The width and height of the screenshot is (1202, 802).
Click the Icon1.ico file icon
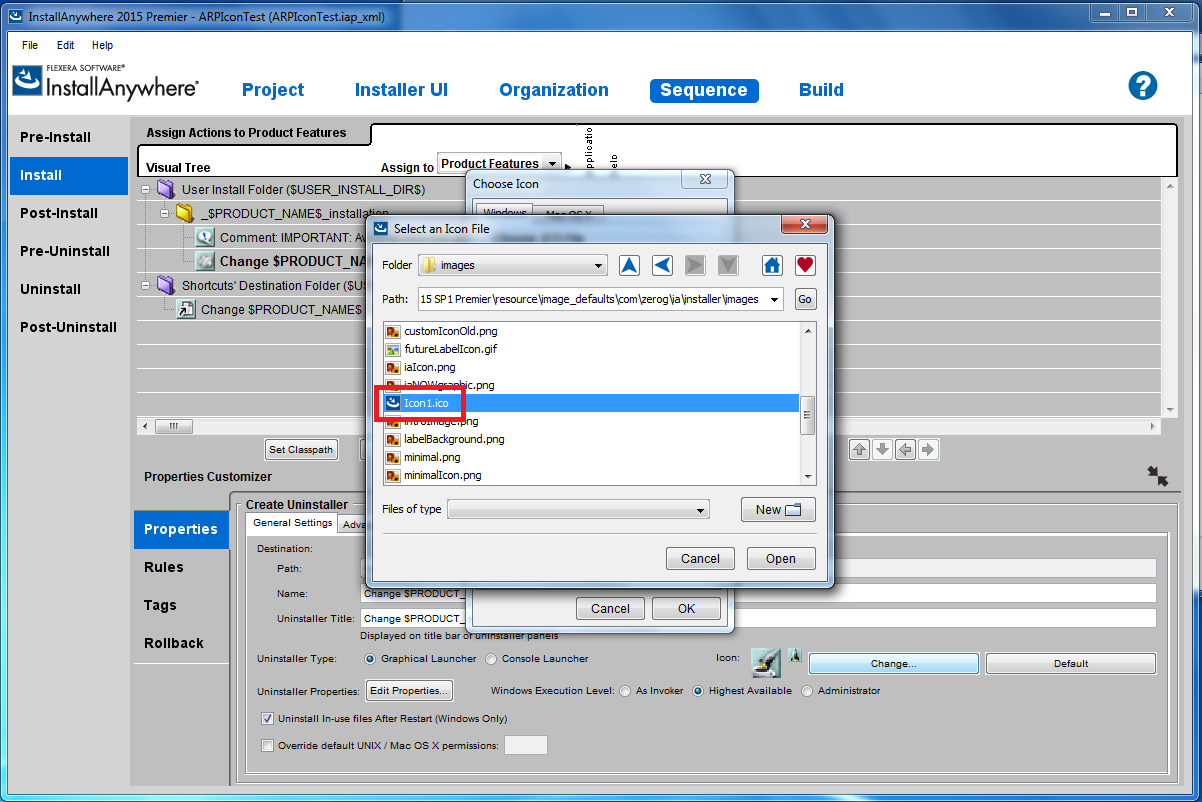pyautogui.click(x=393, y=403)
